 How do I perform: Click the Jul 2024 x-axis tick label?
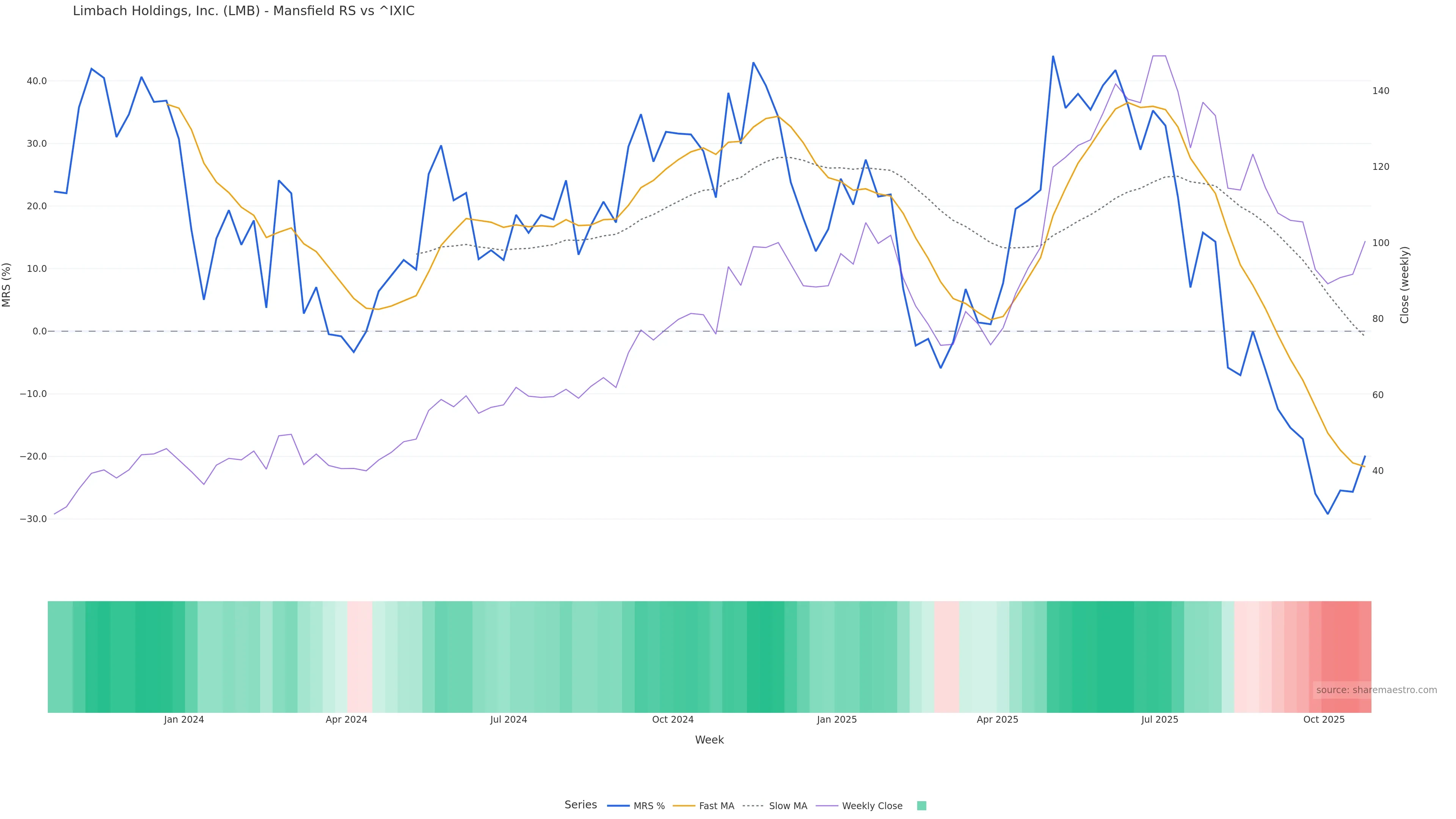tap(508, 720)
